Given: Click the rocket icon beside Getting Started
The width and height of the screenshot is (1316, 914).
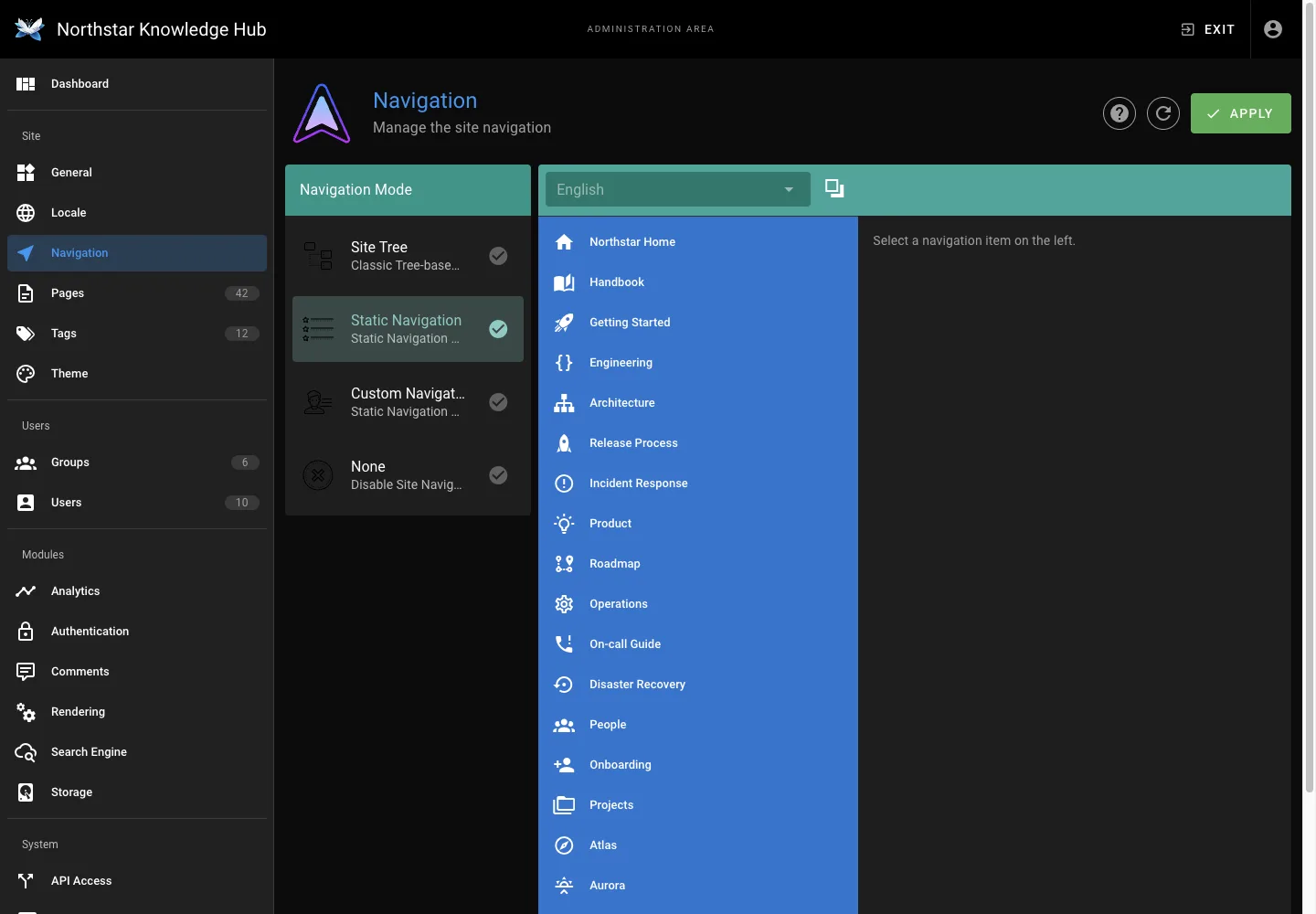Looking at the screenshot, I should pyautogui.click(x=564, y=323).
